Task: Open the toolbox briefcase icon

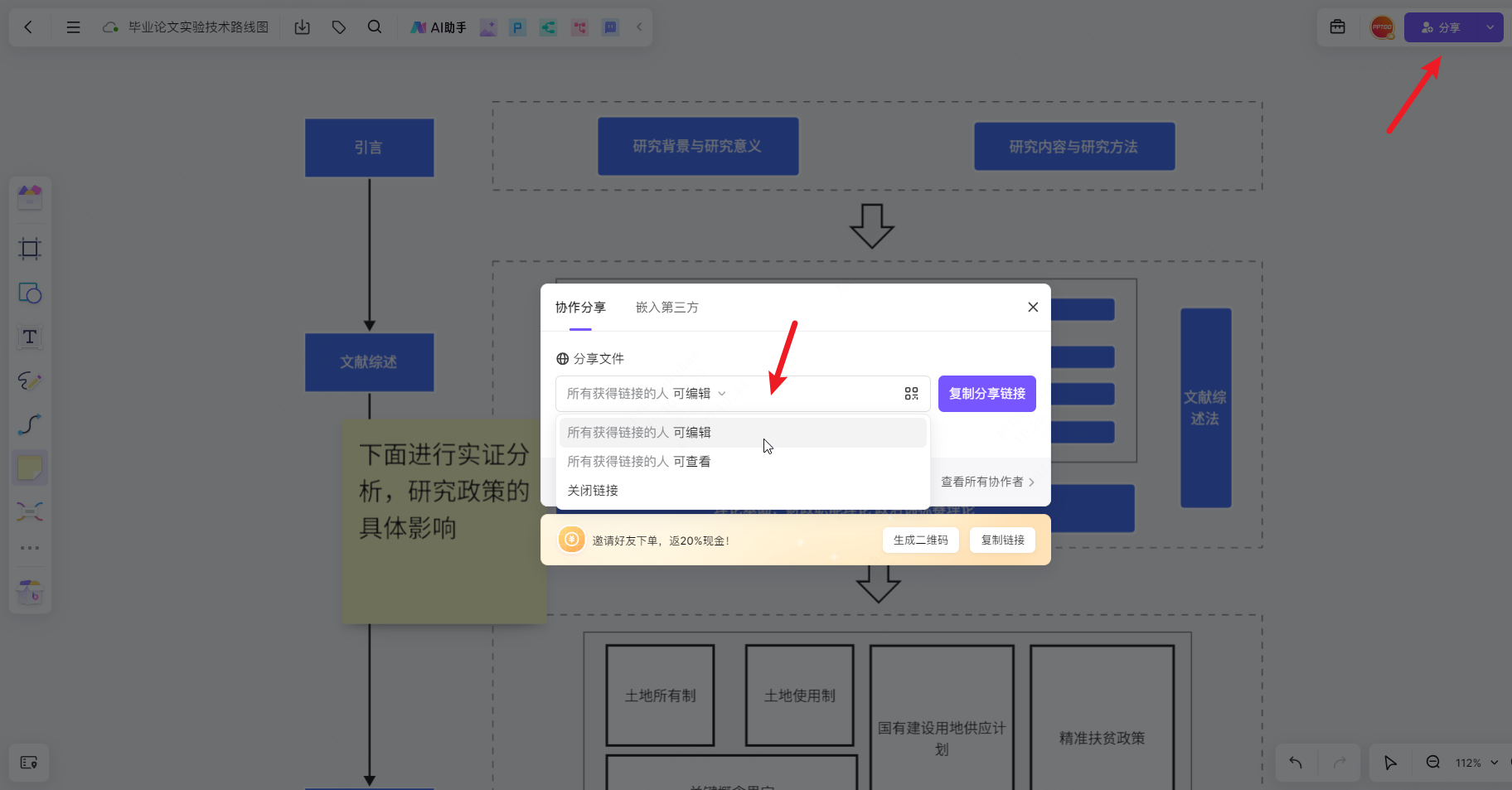Action: [1338, 27]
